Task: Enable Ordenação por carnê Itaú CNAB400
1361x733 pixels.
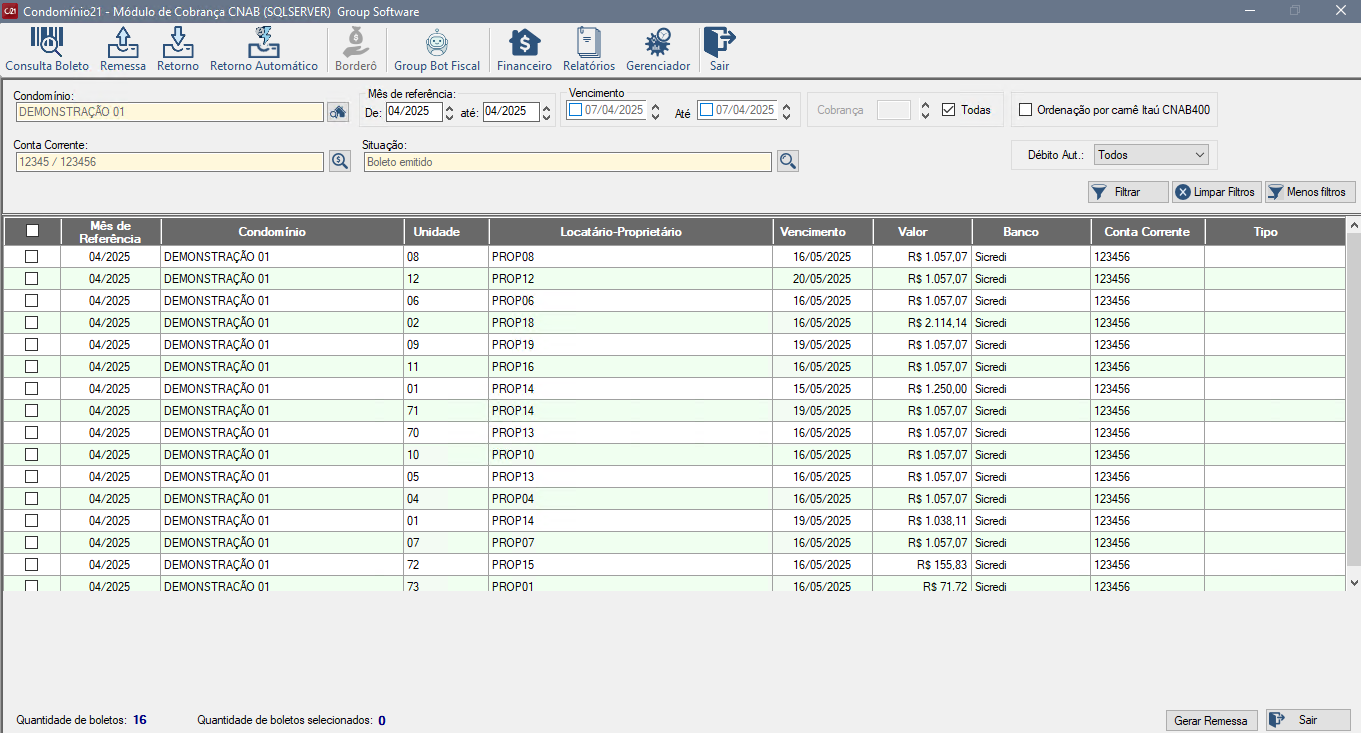Action: coord(1025,110)
